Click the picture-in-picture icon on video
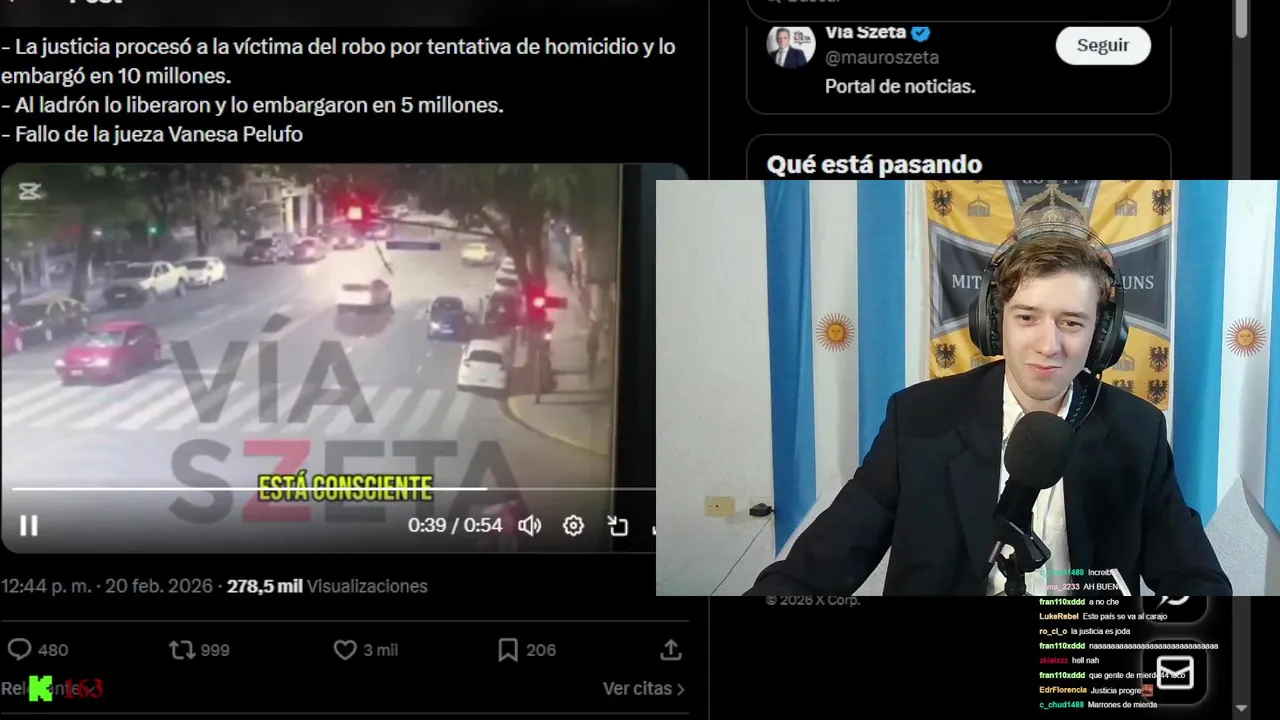Image resolution: width=1280 pixels, height=720 pixels. click(618, 525)
